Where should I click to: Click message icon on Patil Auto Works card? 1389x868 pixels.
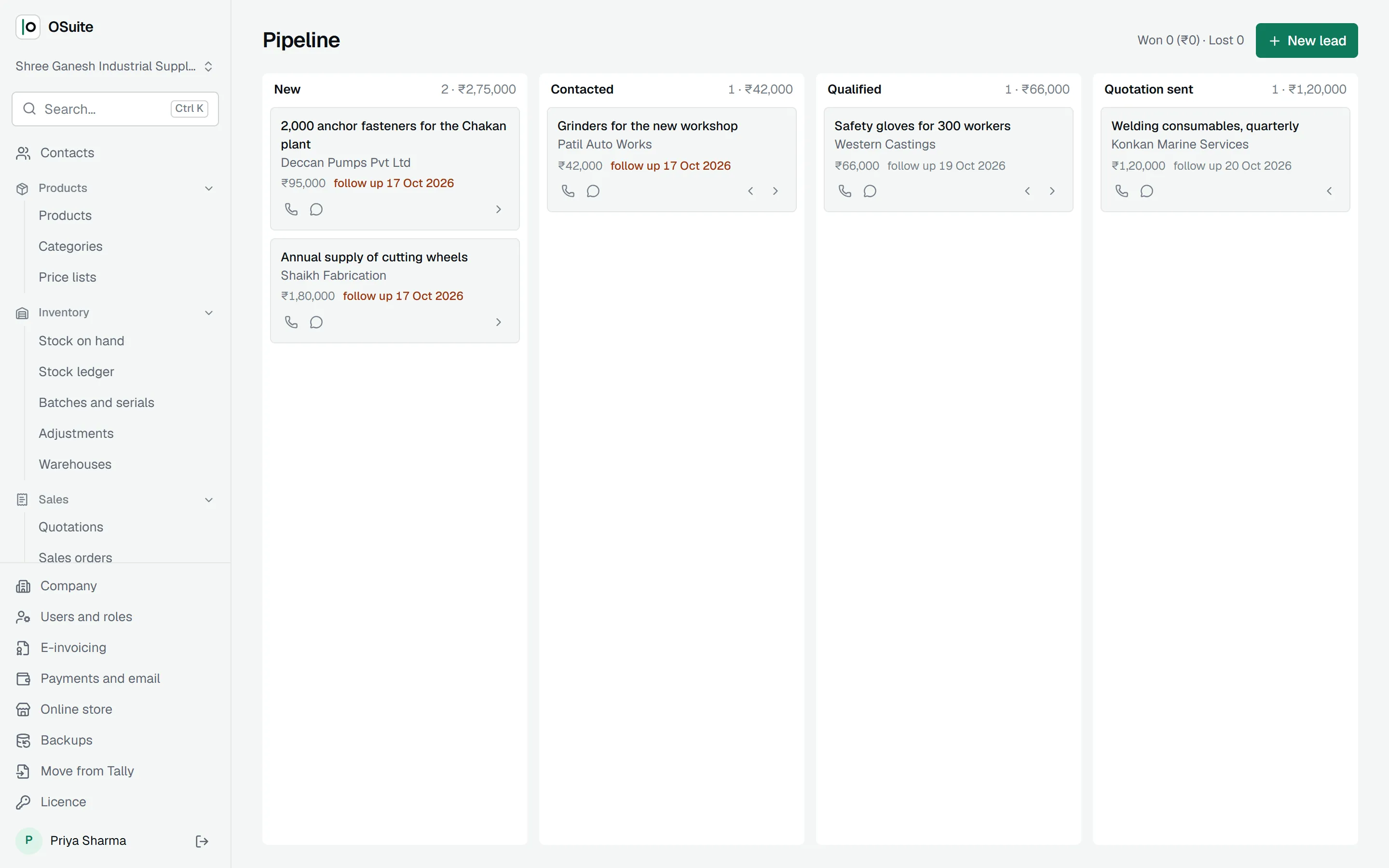tap(593, 191)
